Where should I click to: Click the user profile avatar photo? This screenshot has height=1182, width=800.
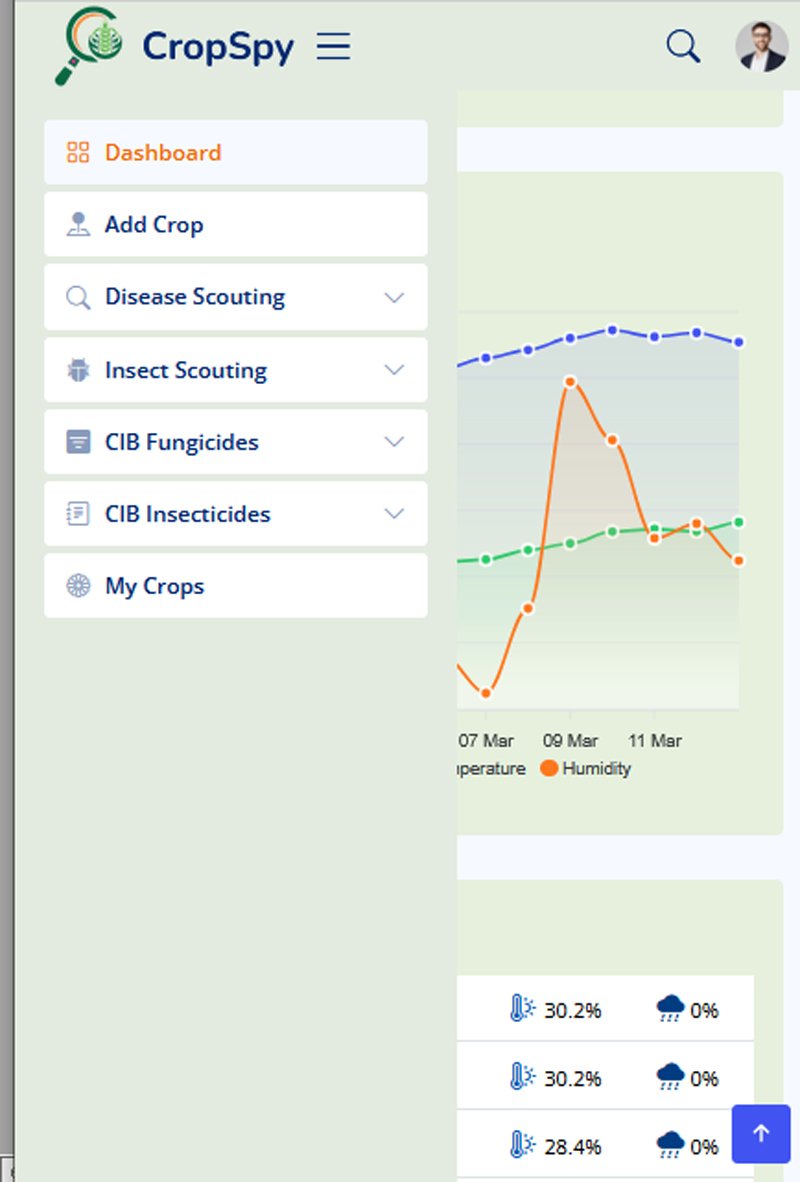click(x=762, y=46)
